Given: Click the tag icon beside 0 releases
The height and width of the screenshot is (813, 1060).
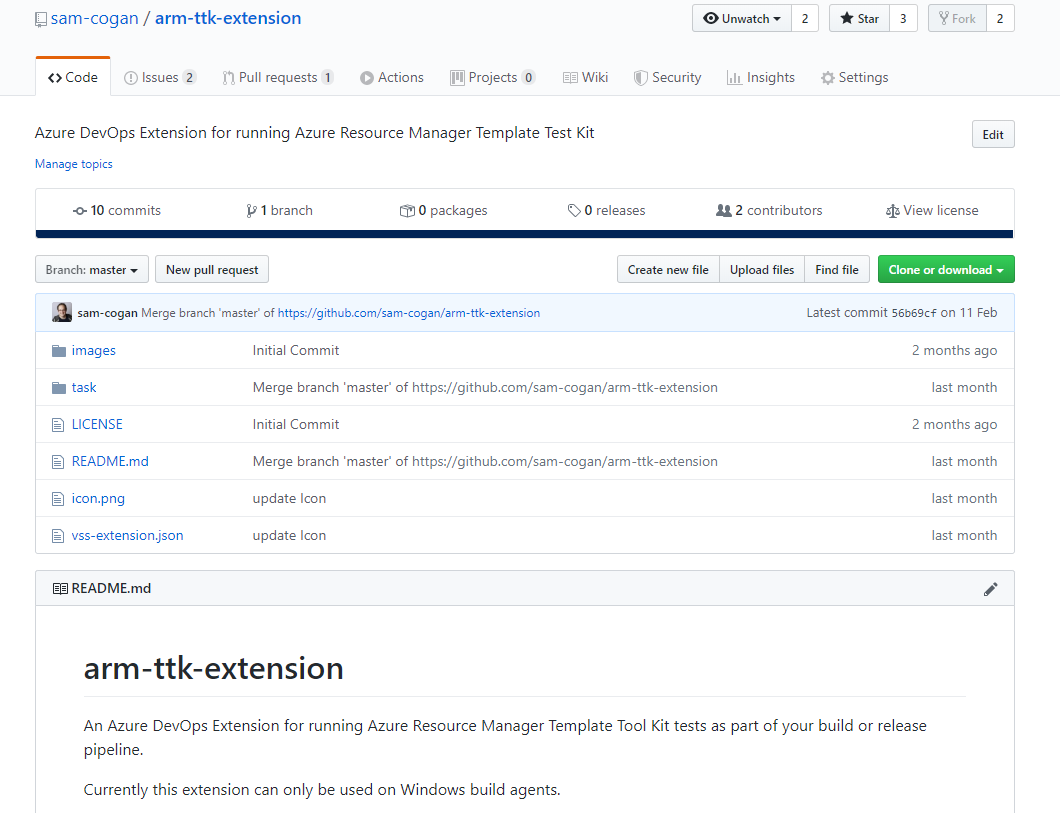Looking at the screenshot, I should click(574, 211).
